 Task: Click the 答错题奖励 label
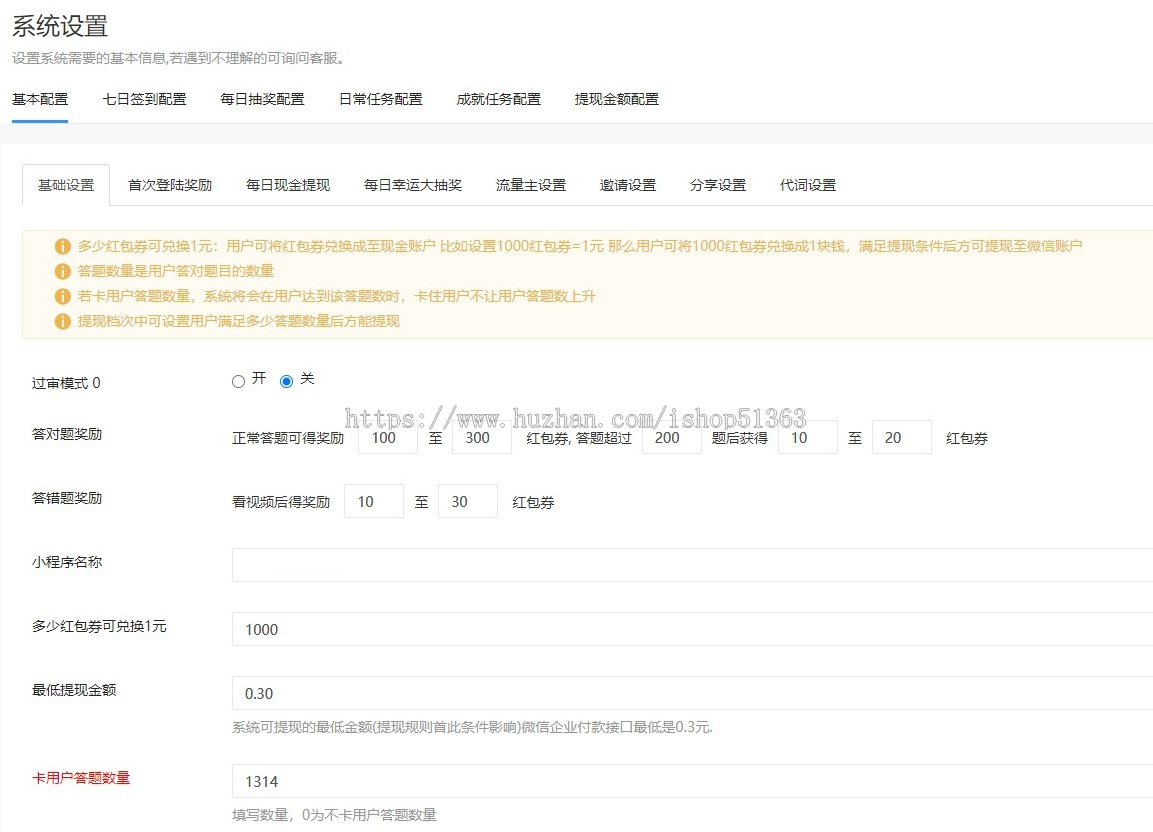click(67, 498)
